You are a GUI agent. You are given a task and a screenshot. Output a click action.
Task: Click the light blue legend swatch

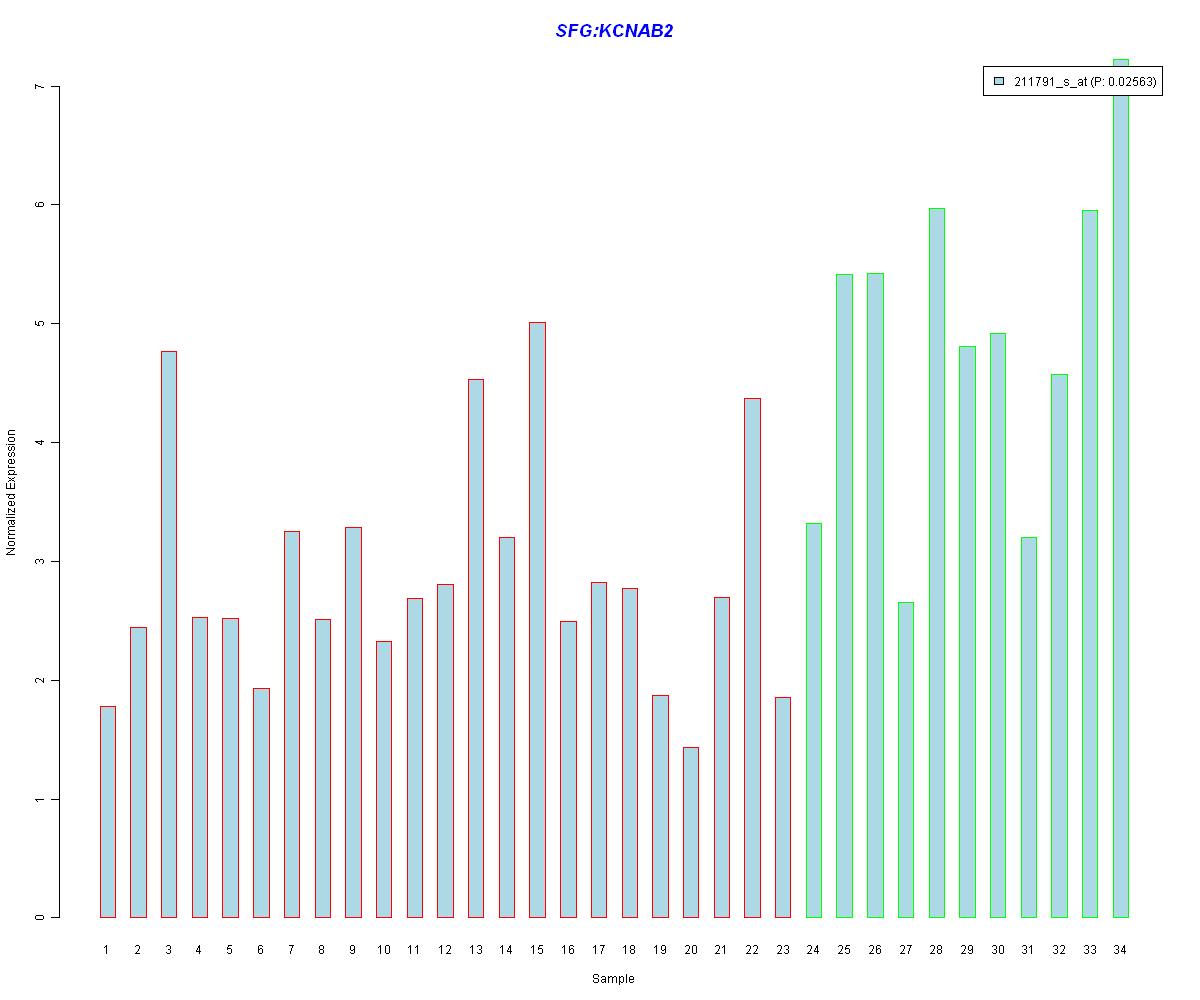pyautogui.click(x=998, y=82)
